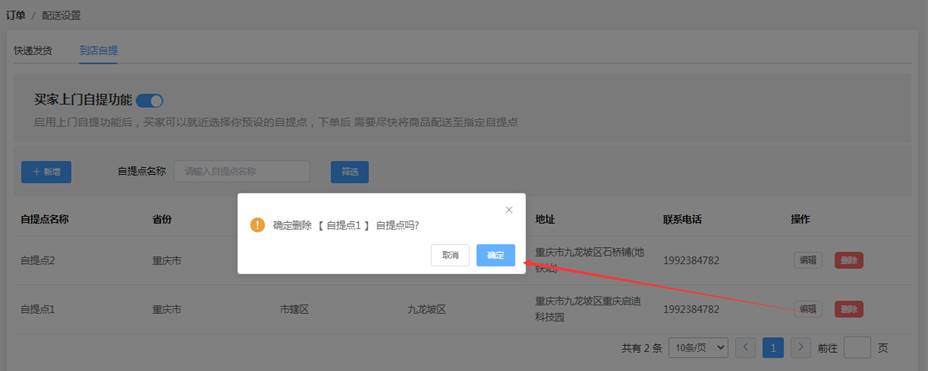The height and width of the screenshot is (371, 928).
Task: Click 重庆市九龙坡区重庆启迪科技园 address cell
Action: 588,309
